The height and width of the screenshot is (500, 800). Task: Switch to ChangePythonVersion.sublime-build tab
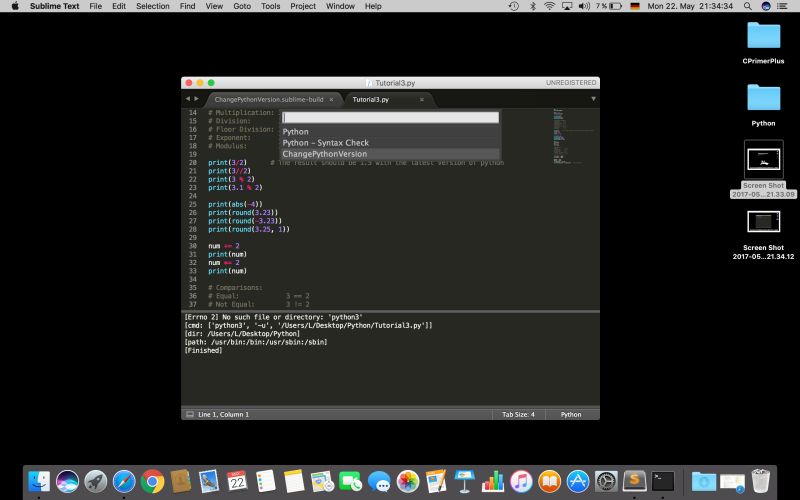(x=269, y=99)
